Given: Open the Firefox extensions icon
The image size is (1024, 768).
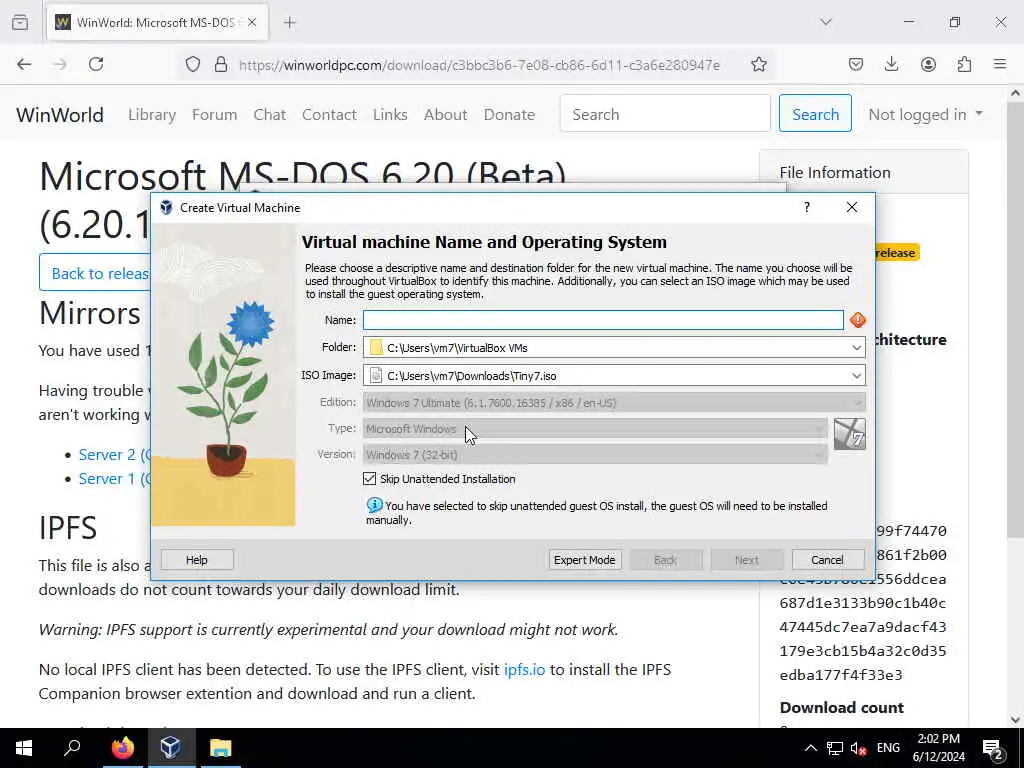Looking at the screenshot, I should pos(964,64).
